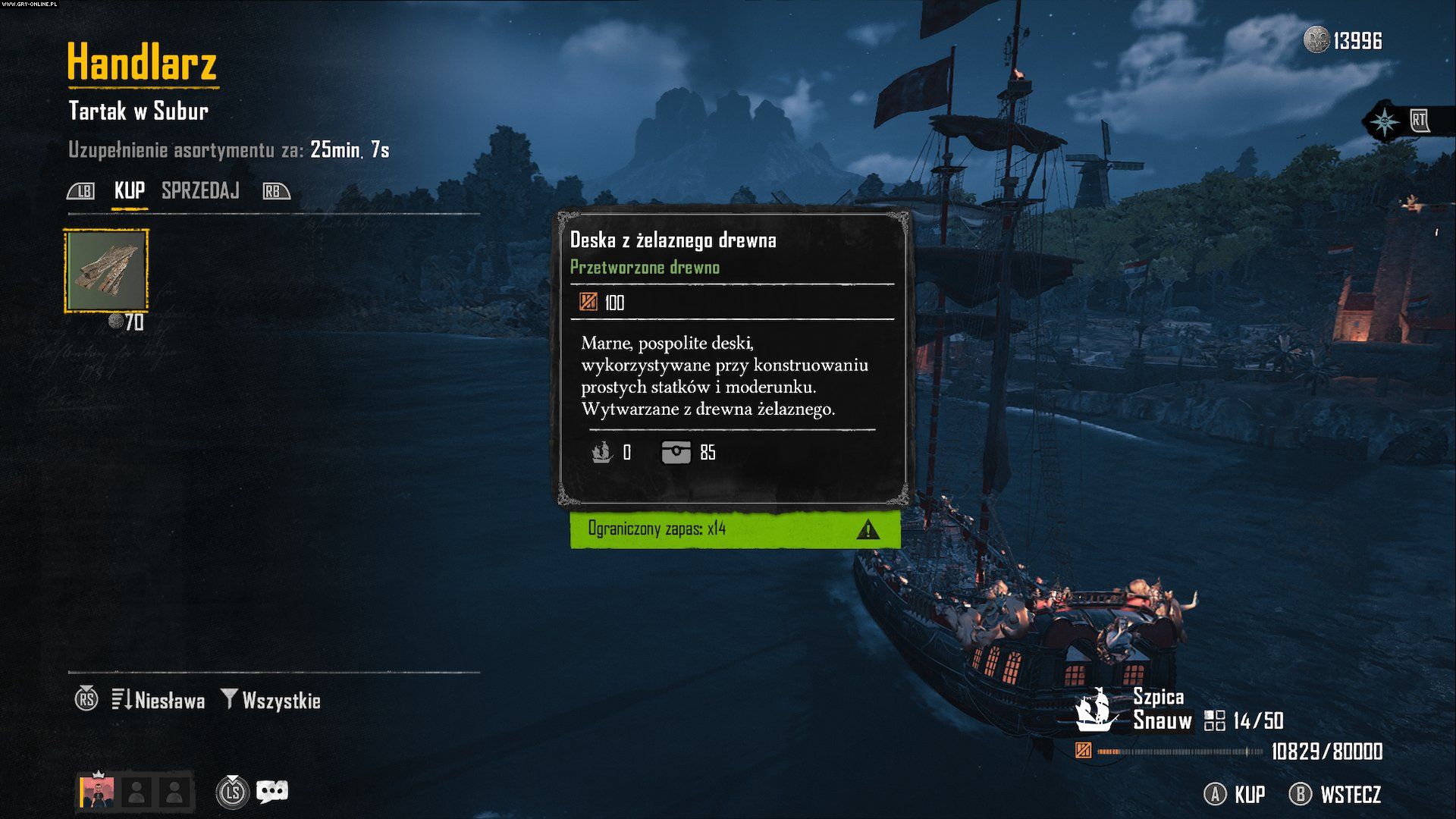Open the Wszystkie filter
Image resolution: width=1456 pixels, height=819 pixels.
[x=271, y=700]
